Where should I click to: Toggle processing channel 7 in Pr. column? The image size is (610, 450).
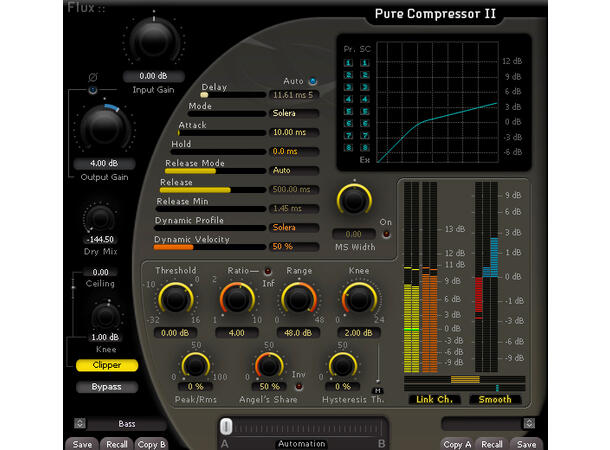click(x=349, y=135)
